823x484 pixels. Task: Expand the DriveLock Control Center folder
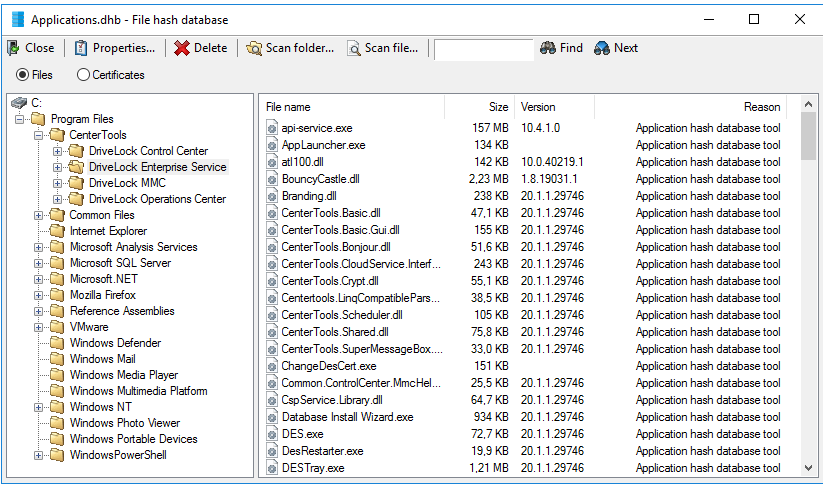click(x=57, y=151)
